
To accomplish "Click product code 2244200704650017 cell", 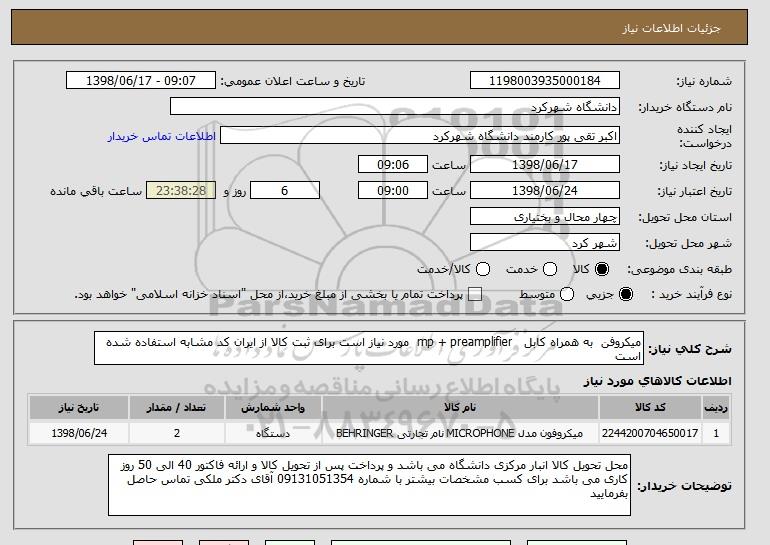I will [x=650, y=433].
